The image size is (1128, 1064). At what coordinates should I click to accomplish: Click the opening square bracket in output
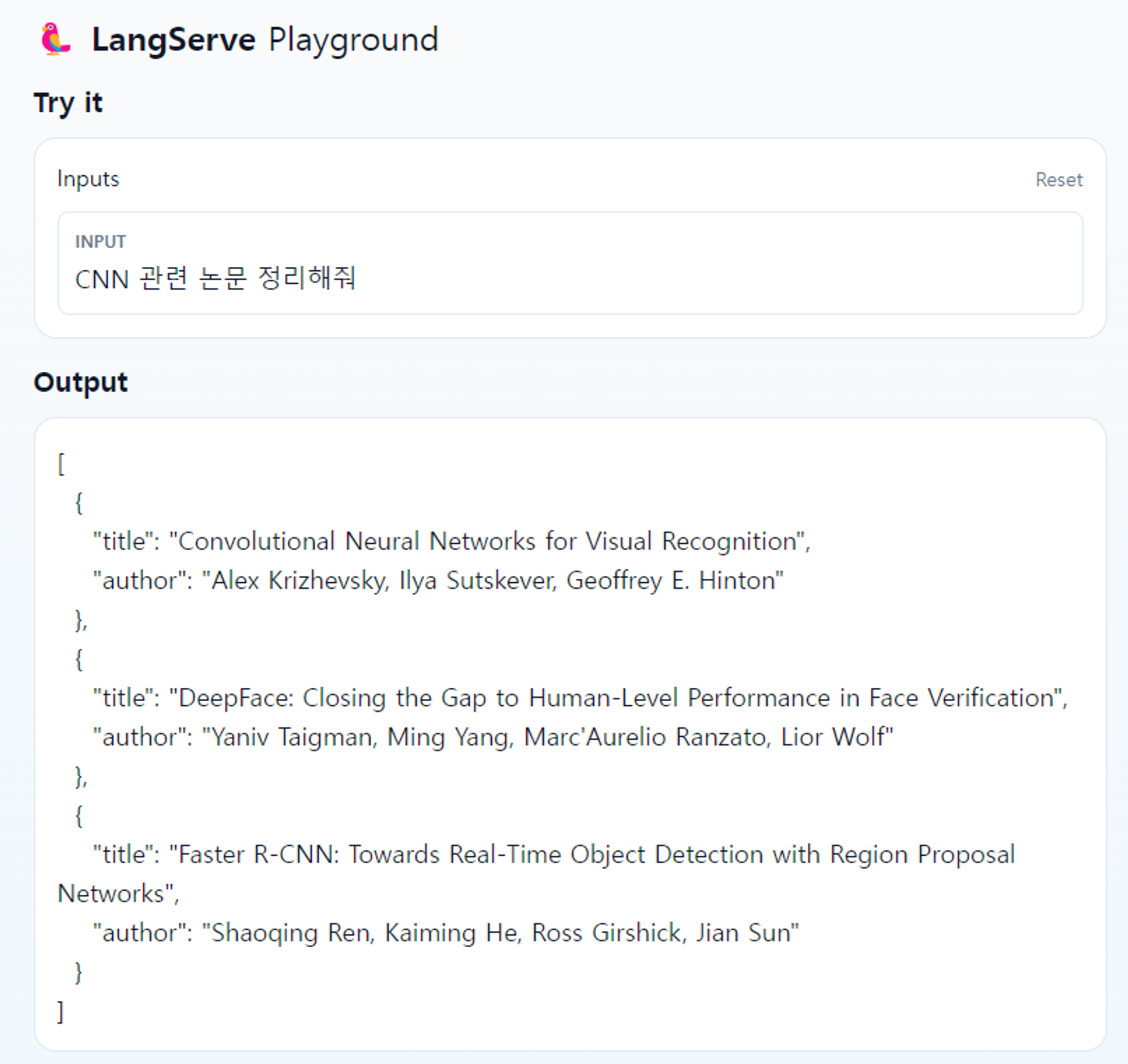tap(61, 464)
